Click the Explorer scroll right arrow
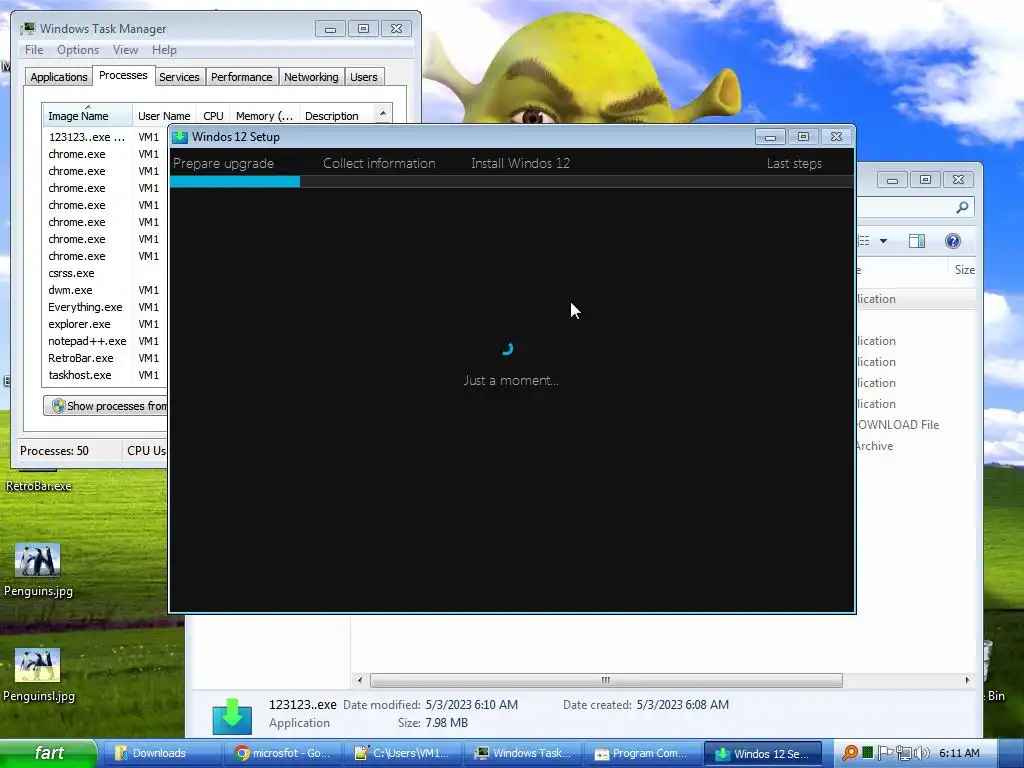Image resolution: width=1024 pixels, height=768 pixels. [967, 680]
